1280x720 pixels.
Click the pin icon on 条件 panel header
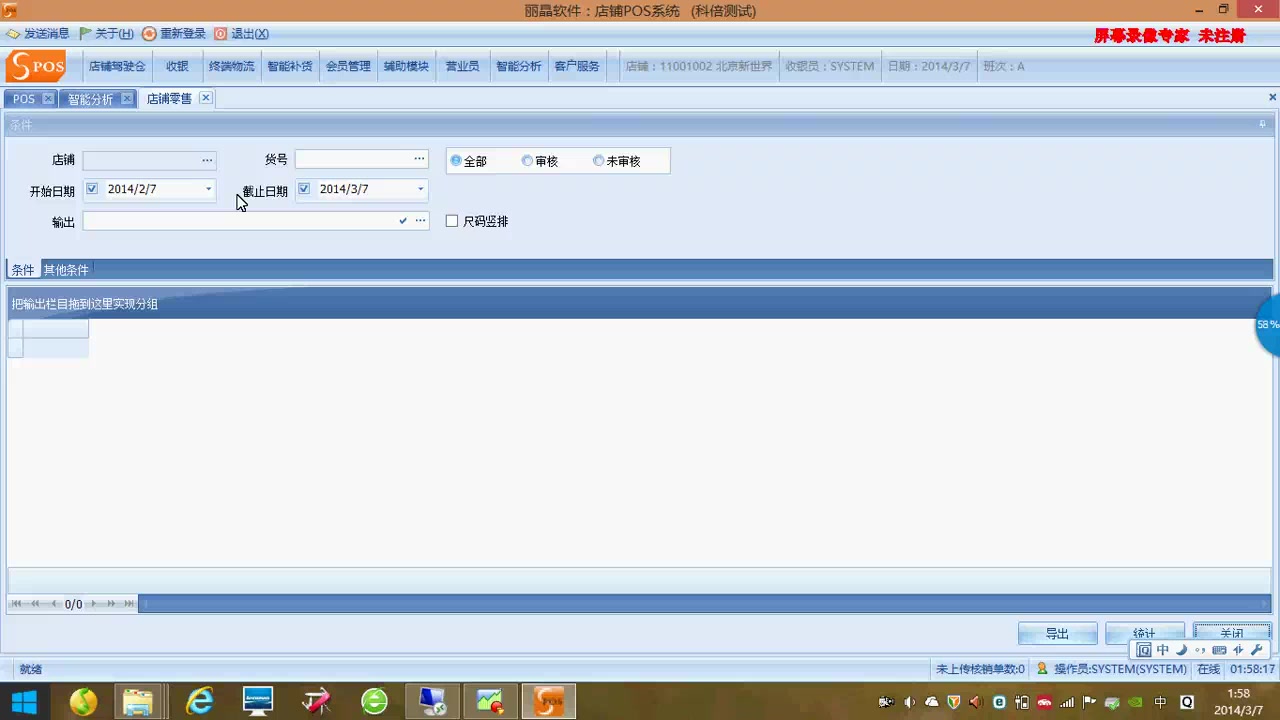1262,124
